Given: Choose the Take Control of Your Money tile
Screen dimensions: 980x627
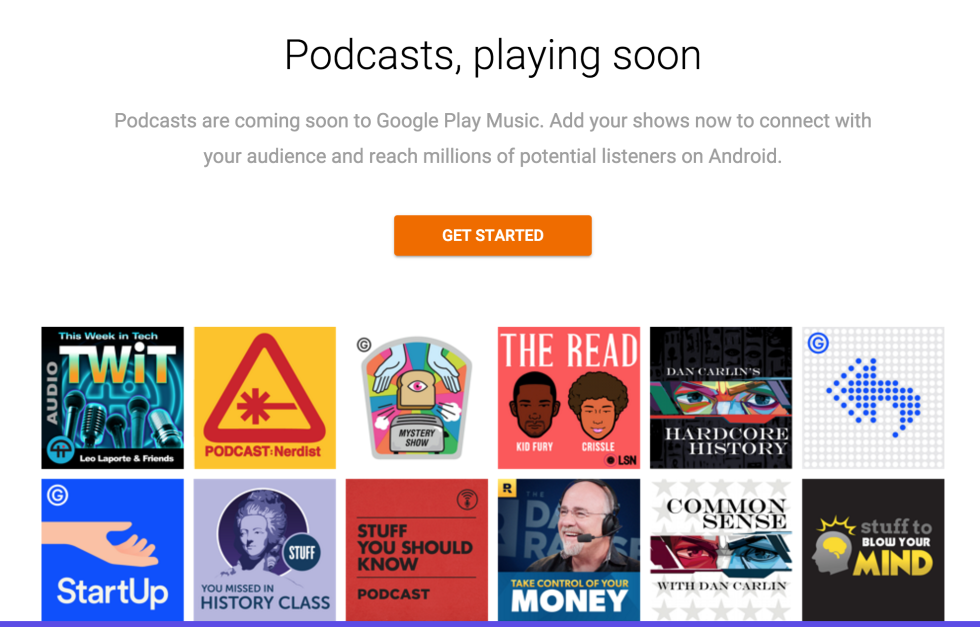Looking at the screenshot, I should tap(569, 550).
